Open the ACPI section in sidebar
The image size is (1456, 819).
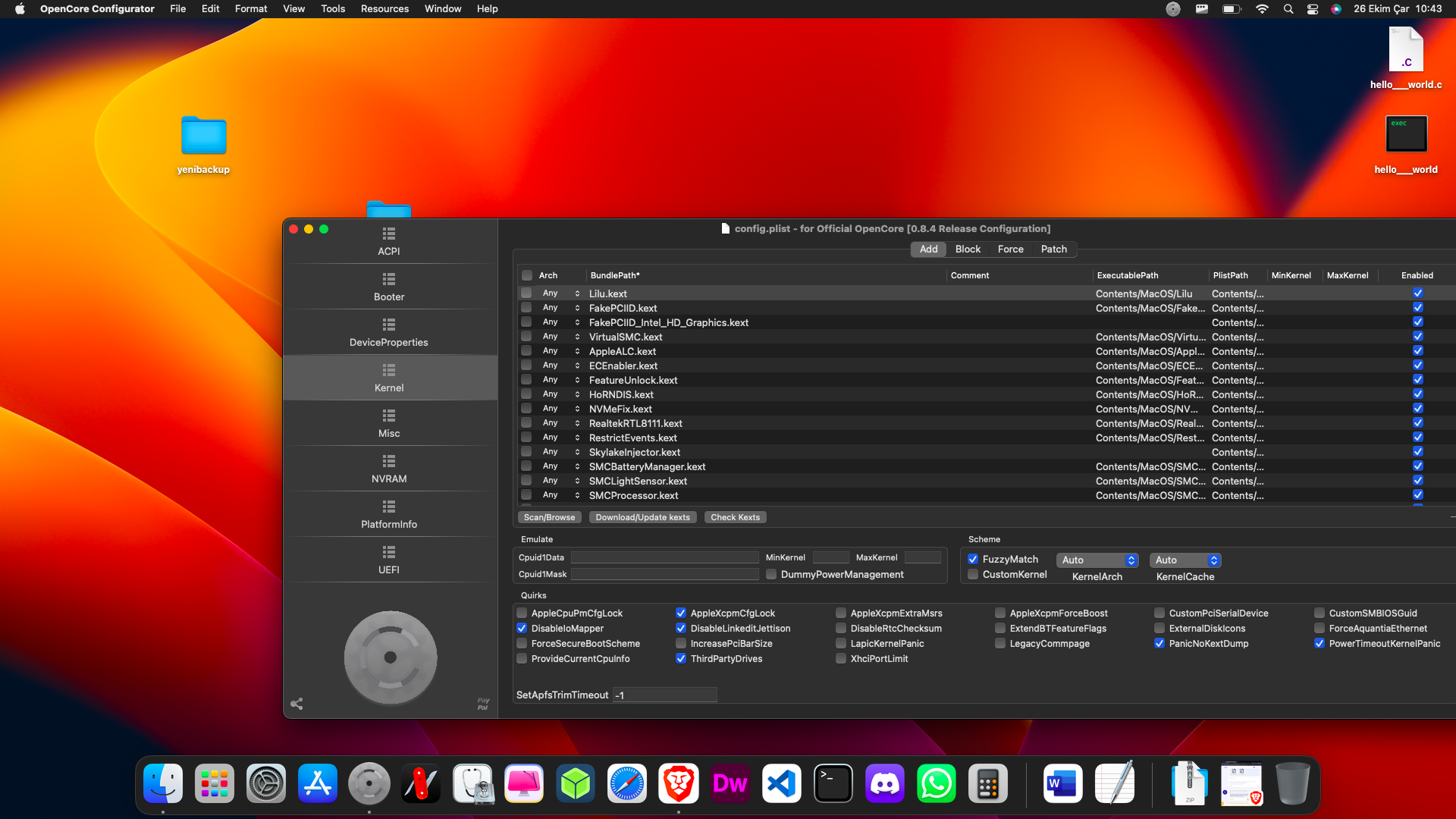tap(389, 240)
